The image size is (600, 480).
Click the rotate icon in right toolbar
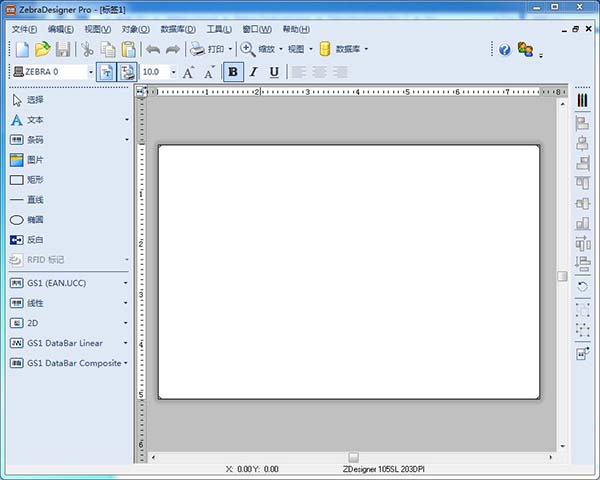583,287
